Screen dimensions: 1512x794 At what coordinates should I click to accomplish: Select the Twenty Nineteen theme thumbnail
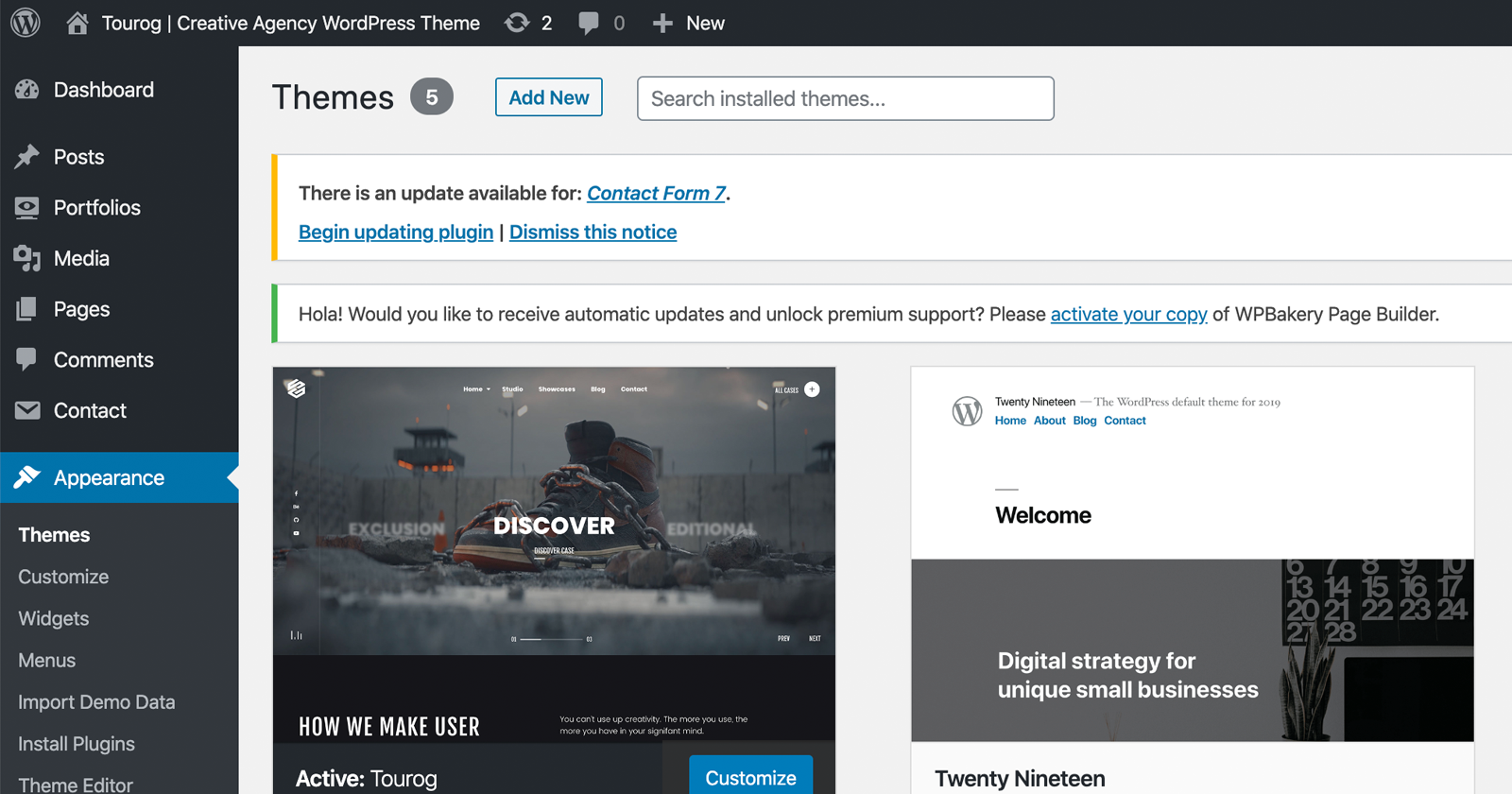1192,554
